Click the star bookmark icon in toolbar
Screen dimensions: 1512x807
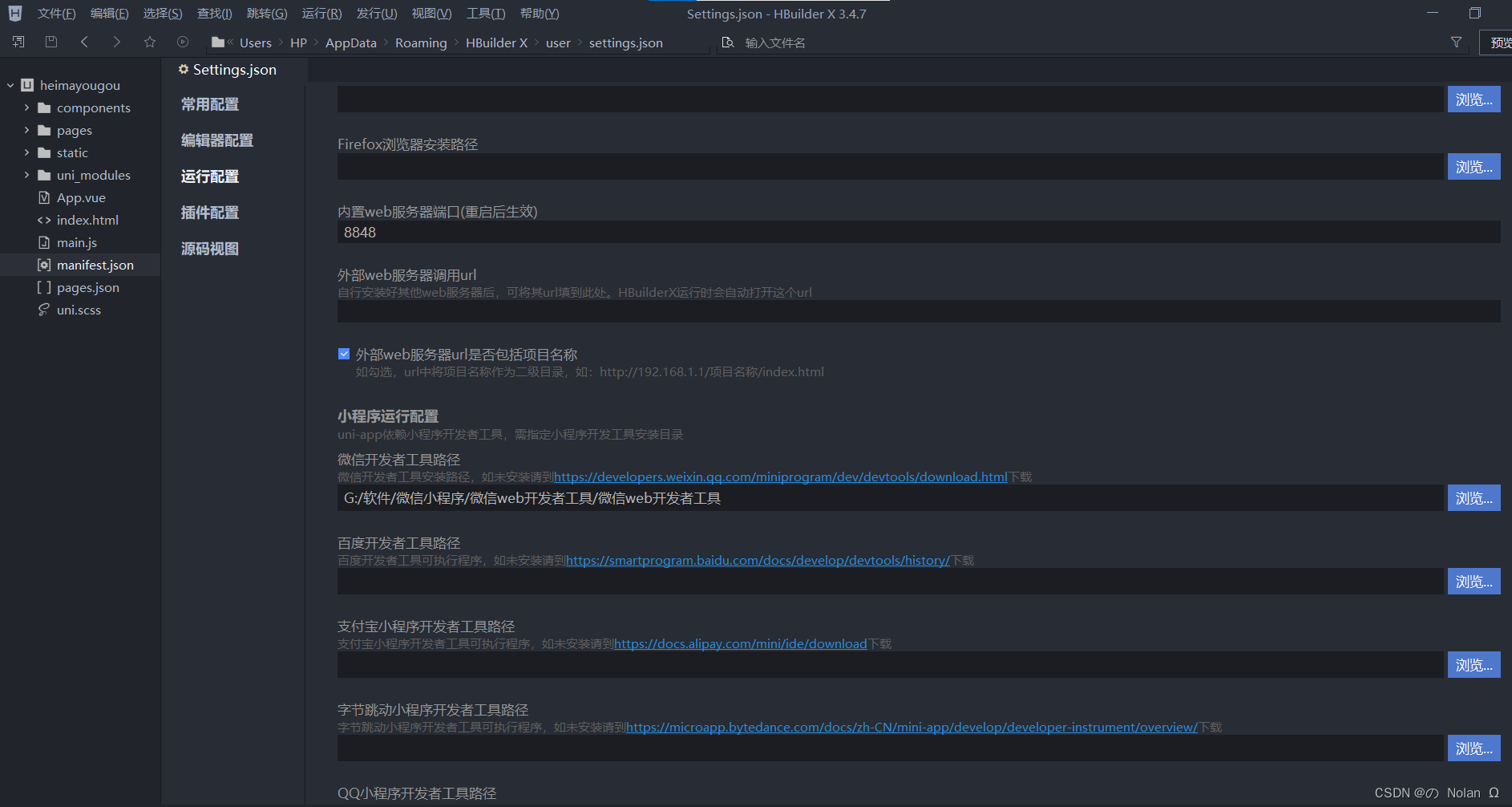point(150,42)
